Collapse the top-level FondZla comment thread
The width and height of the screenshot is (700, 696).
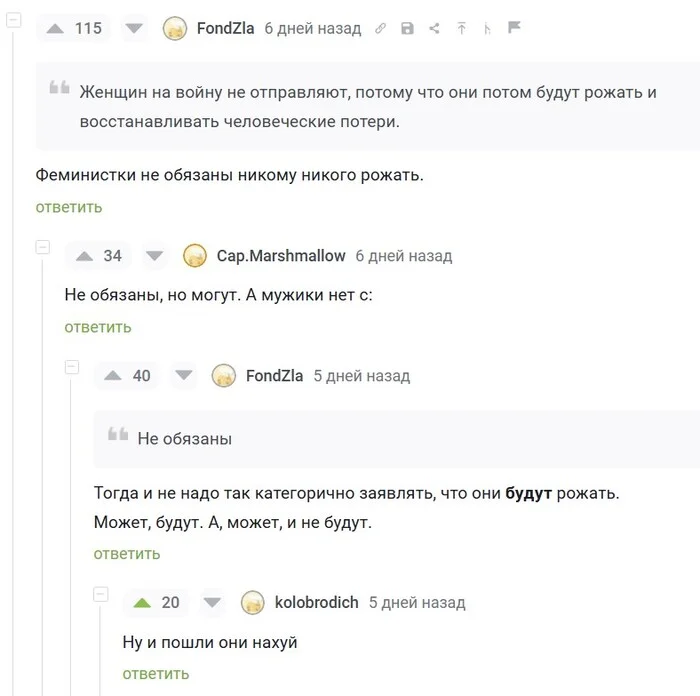tap(13, 20)
